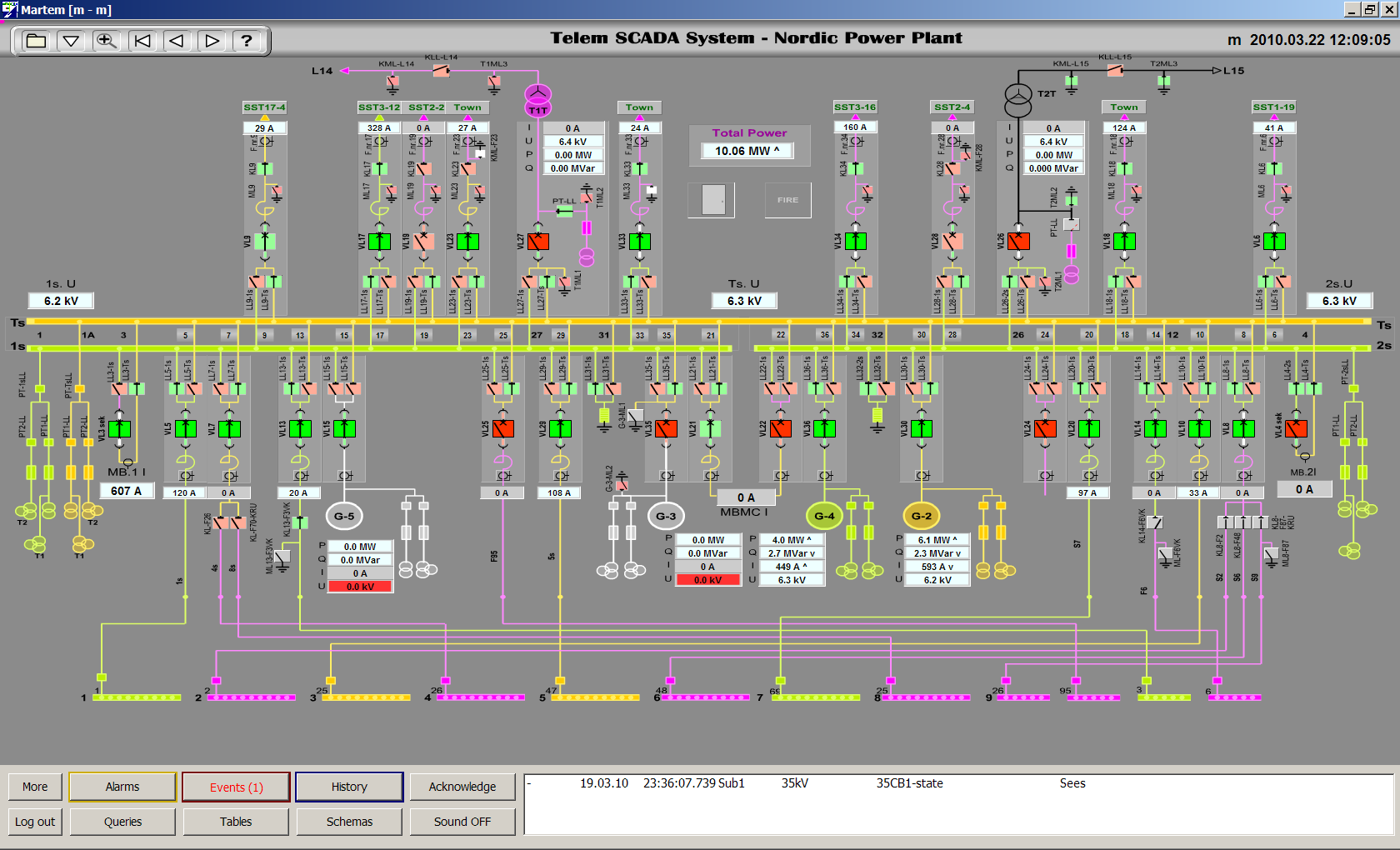Screen dimensions: 1400x850
Task: Select the T1T transformer symbol
Action: [x=537, y=100]
